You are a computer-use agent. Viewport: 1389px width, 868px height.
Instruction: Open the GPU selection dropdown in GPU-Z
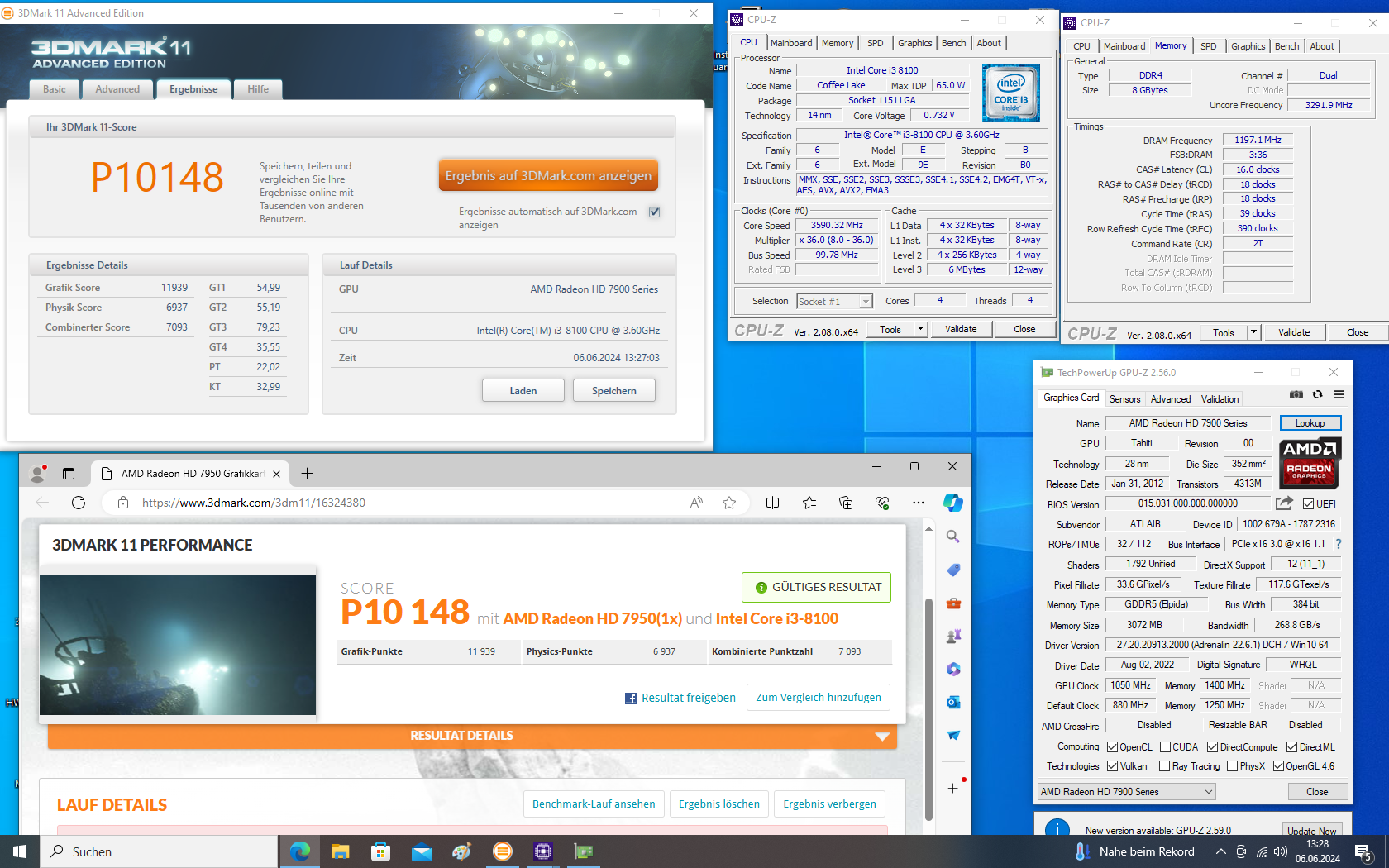pos(1127,792)
